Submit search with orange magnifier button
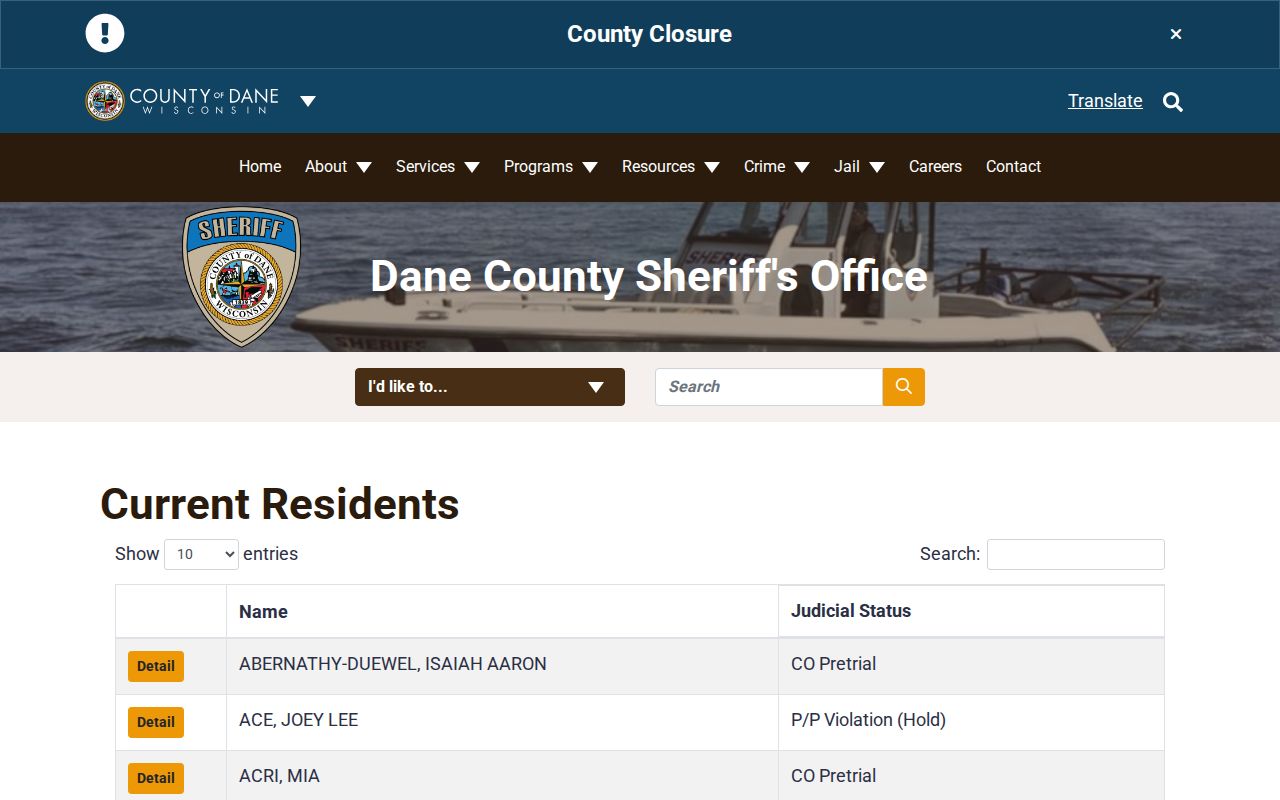The height and width of the screenshot is (800, 1280). (904, 387)
